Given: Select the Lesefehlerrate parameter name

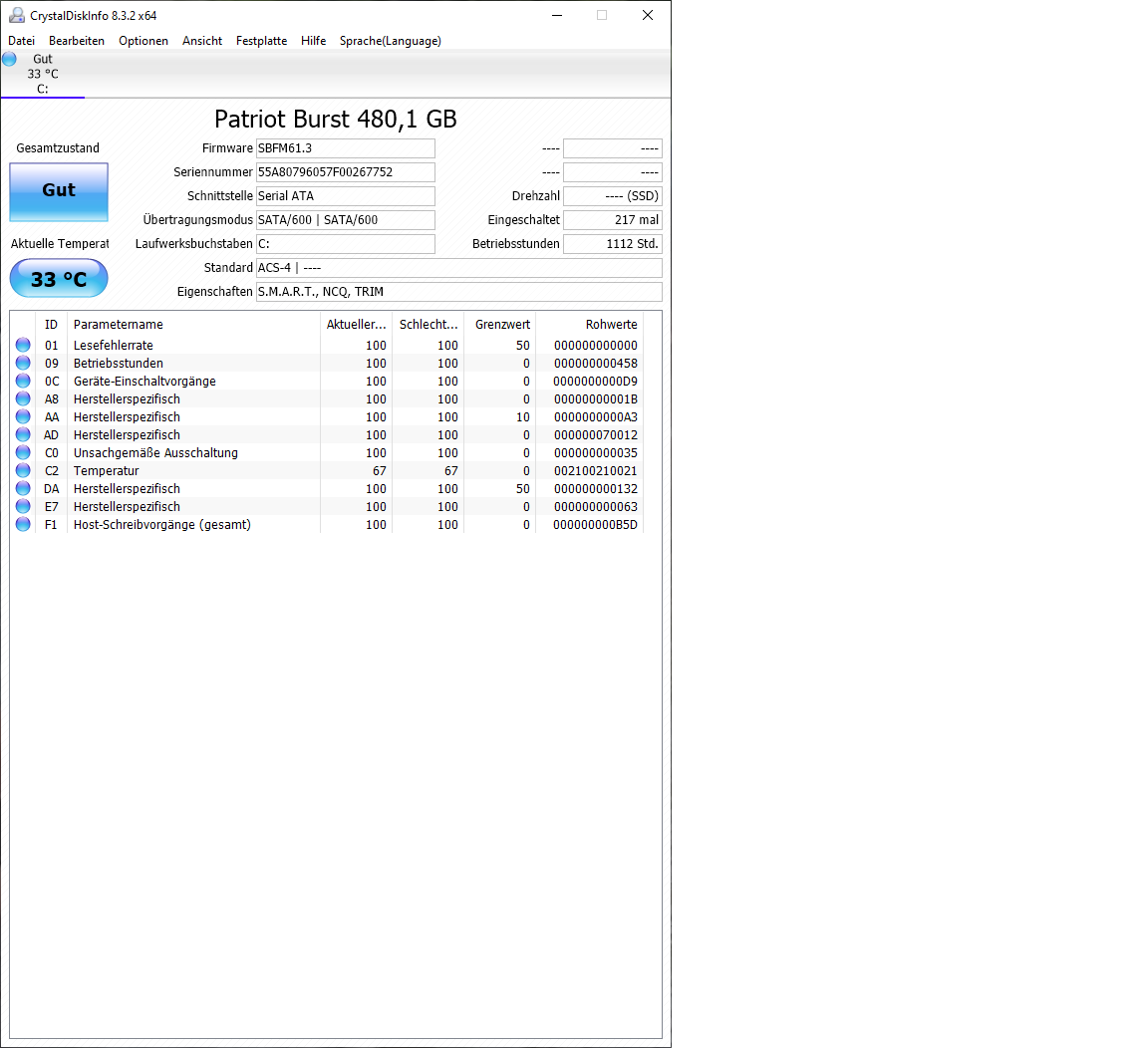Looking at the screenshot, I should (x=114, y=346).
